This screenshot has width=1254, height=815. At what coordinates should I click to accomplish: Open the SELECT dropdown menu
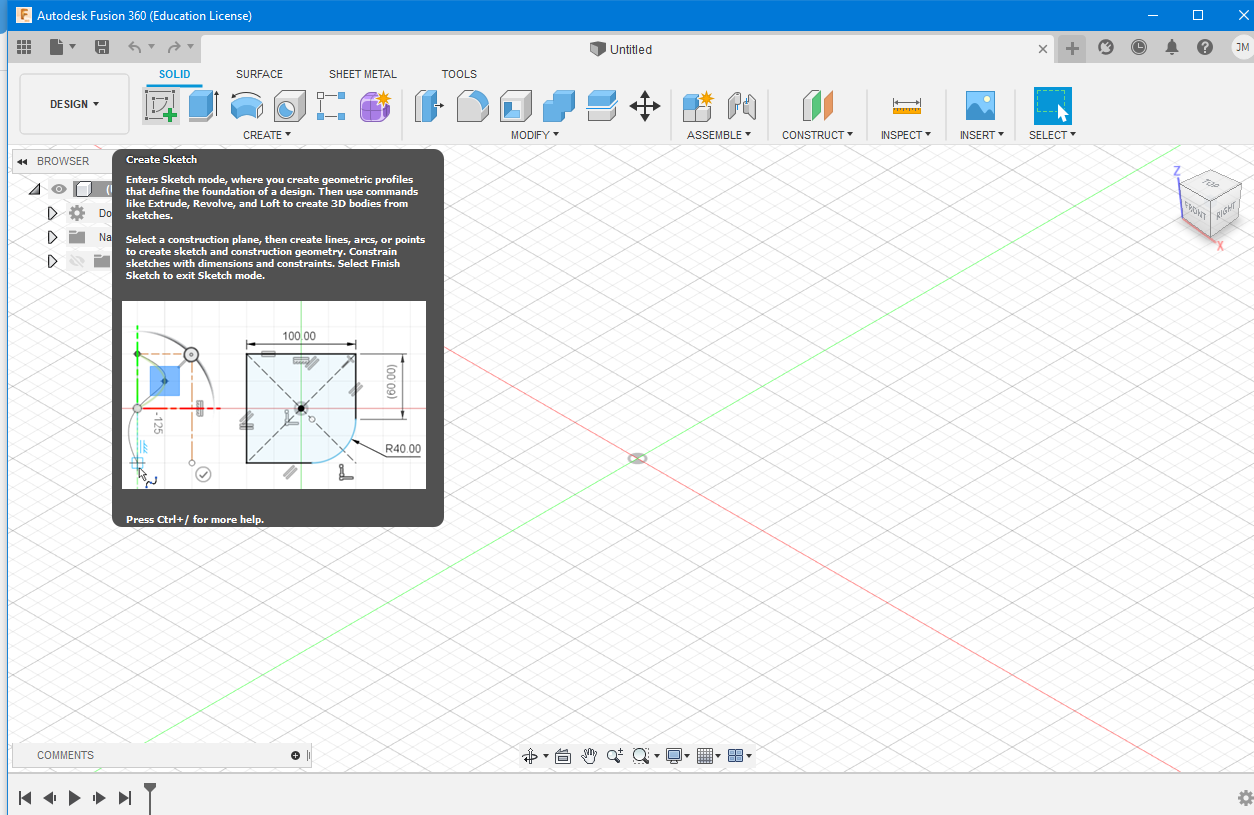coord(1052,135)
